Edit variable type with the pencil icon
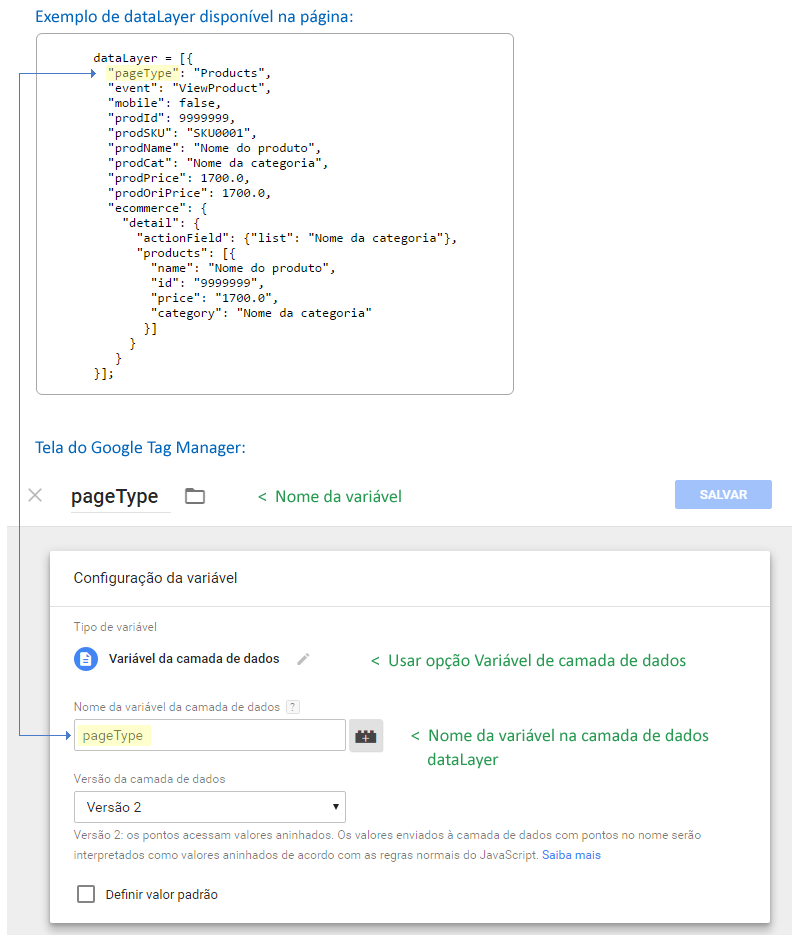 tap(303, 659)
